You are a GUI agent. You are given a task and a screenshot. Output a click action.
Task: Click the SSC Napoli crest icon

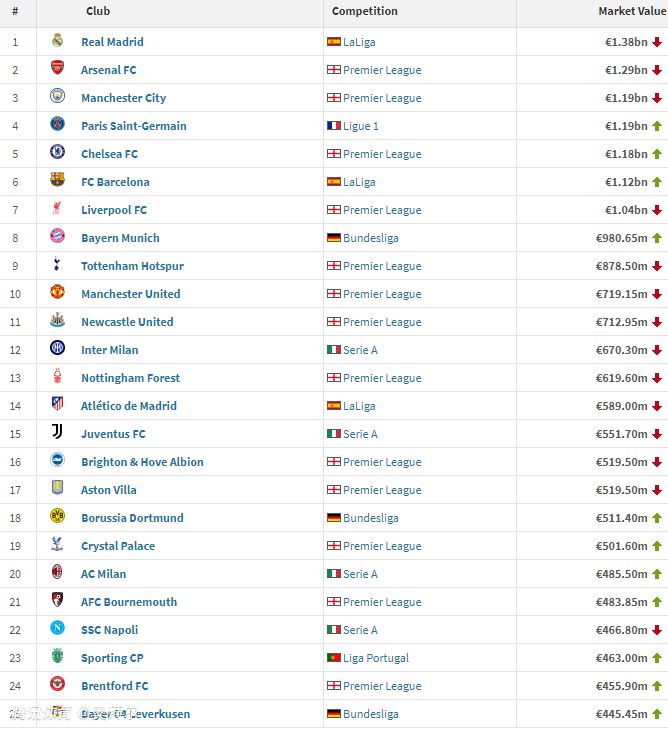tap(57, 629)
